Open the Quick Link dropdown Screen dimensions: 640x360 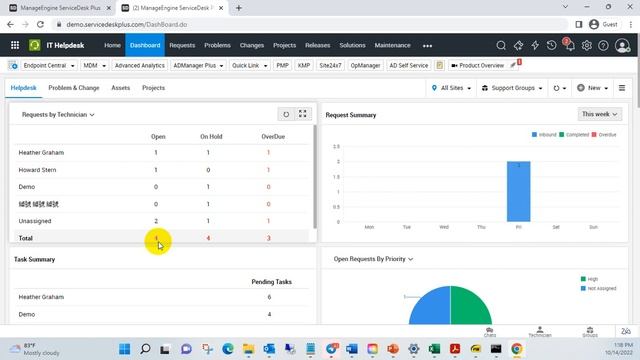tap(249, 65)
